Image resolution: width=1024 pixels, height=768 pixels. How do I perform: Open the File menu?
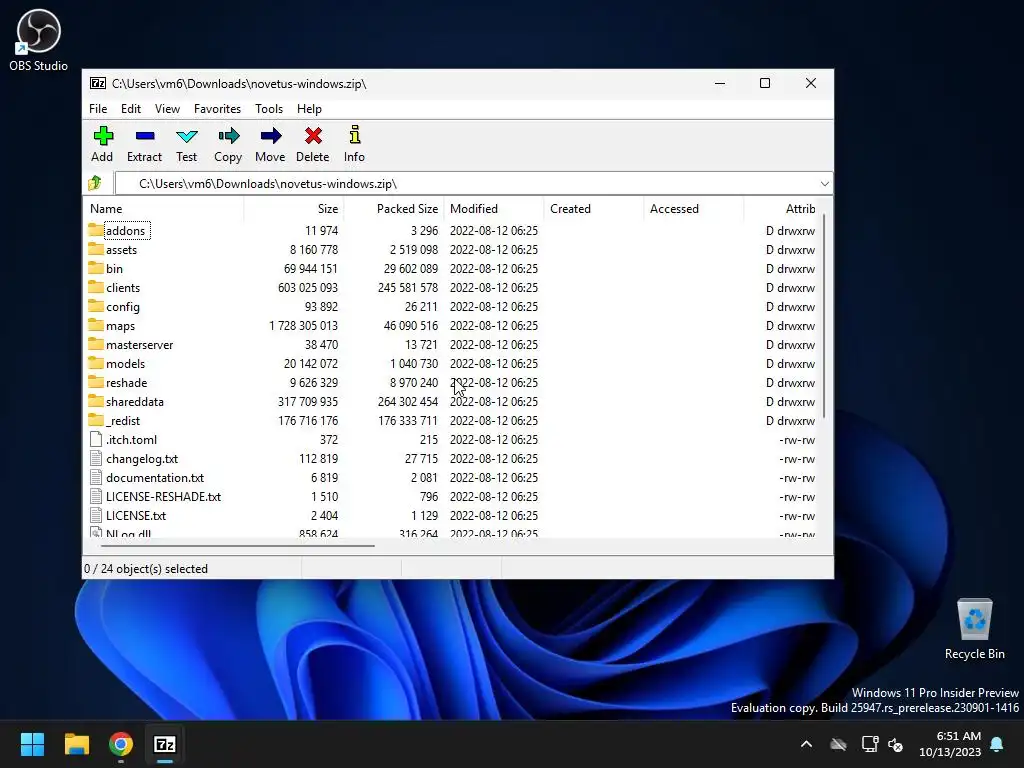[98, 108]
